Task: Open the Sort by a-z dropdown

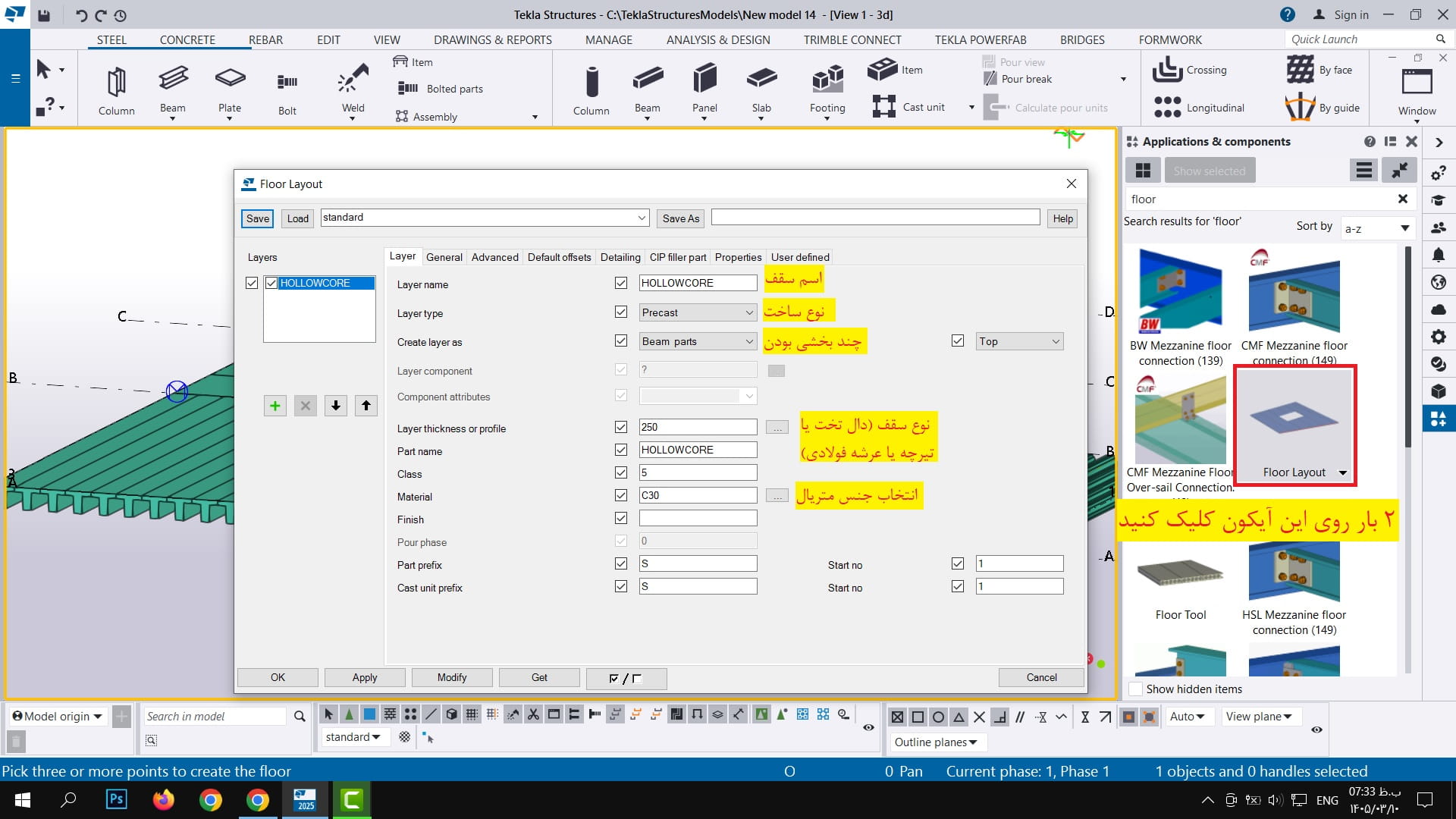Action: [x=1377, y=228]
